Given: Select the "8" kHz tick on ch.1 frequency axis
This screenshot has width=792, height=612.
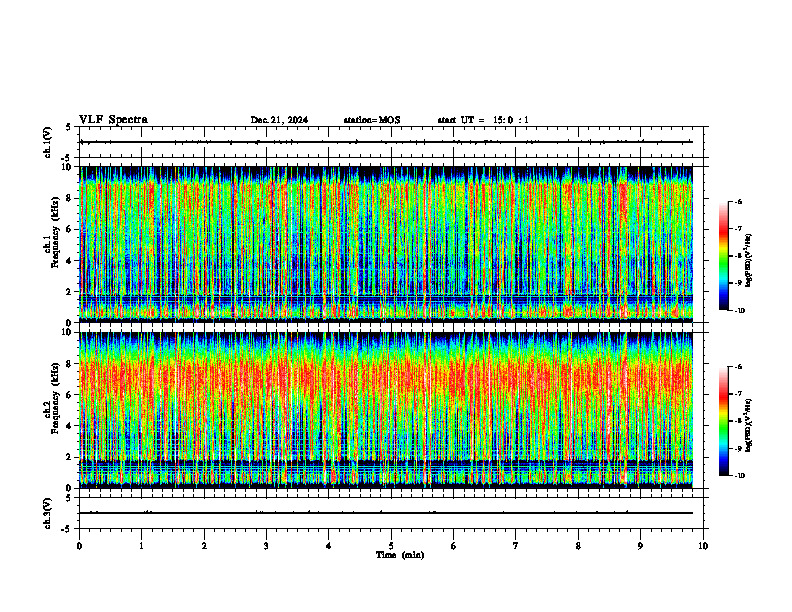Looking at the screenshot, I should tap(70, 198).
